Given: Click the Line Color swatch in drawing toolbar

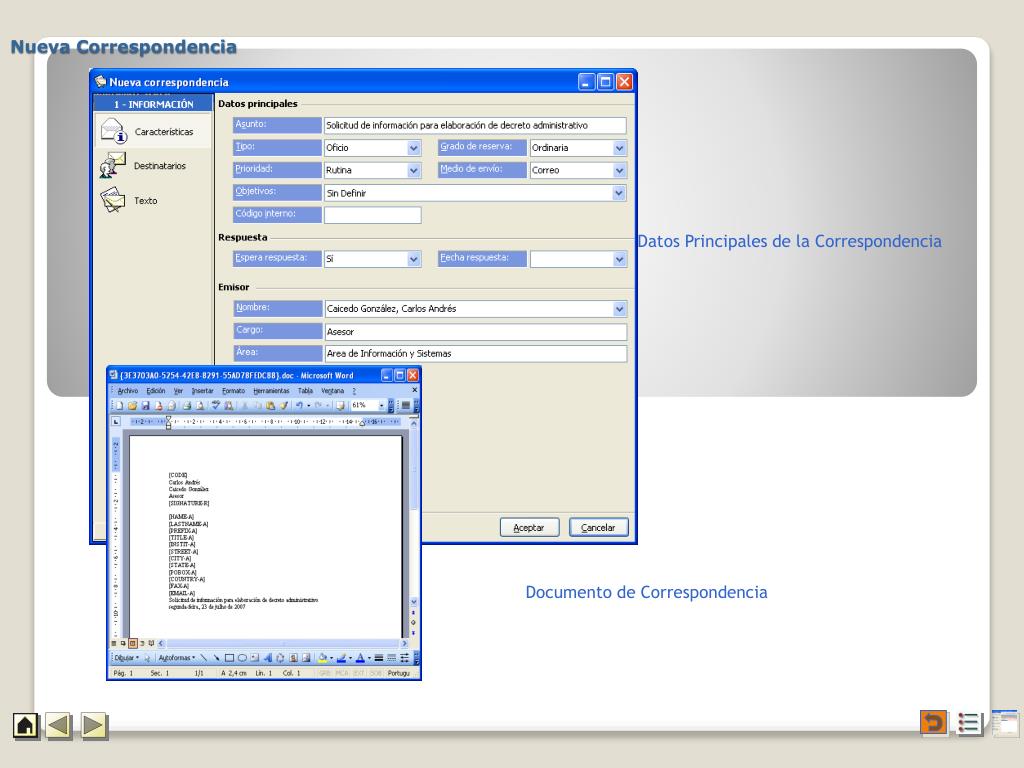Looking at the screenshot, I should coord(341,658).
